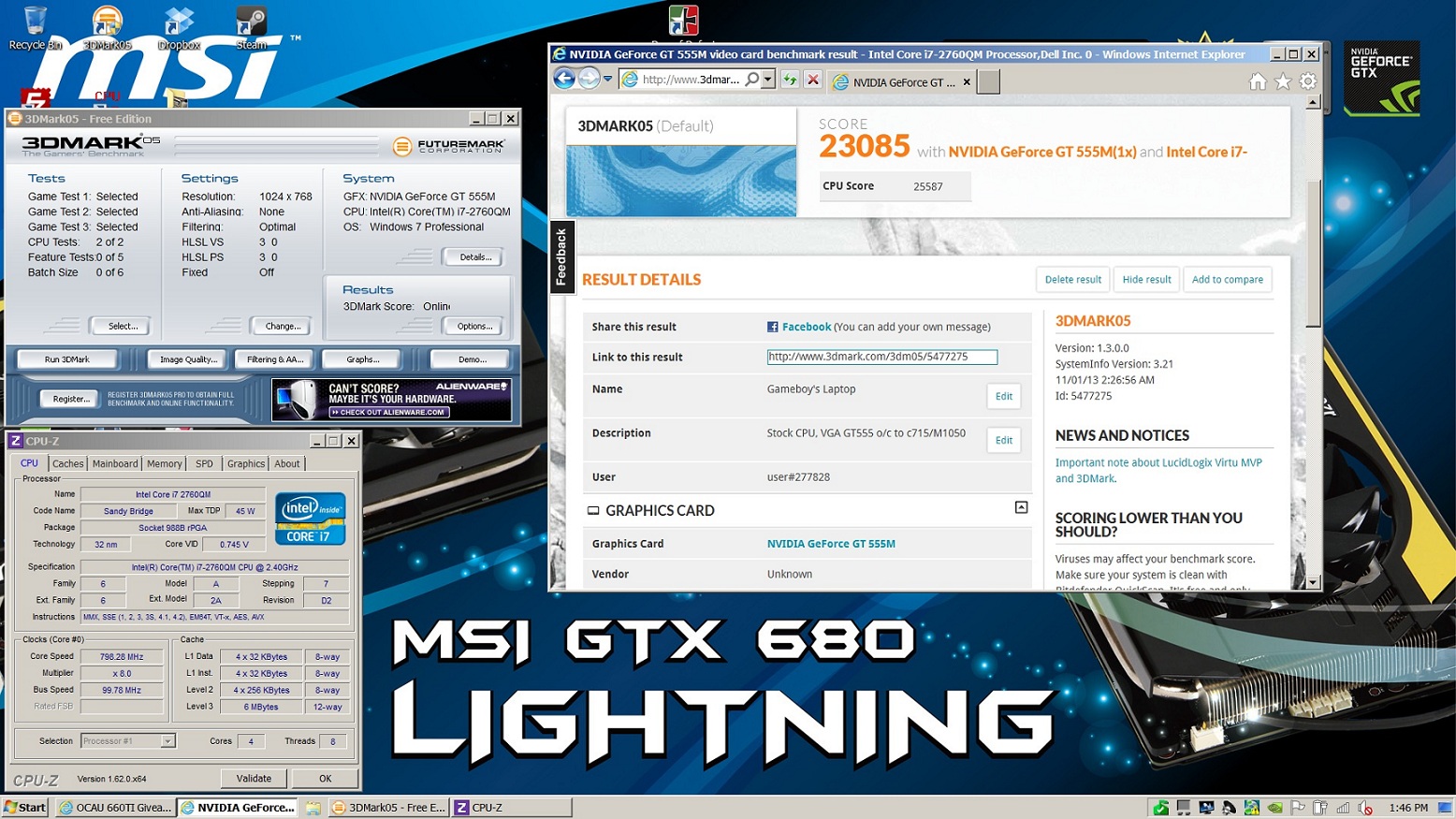
Task: Click the muted volume tray icon
Action: pos(1365,808)
